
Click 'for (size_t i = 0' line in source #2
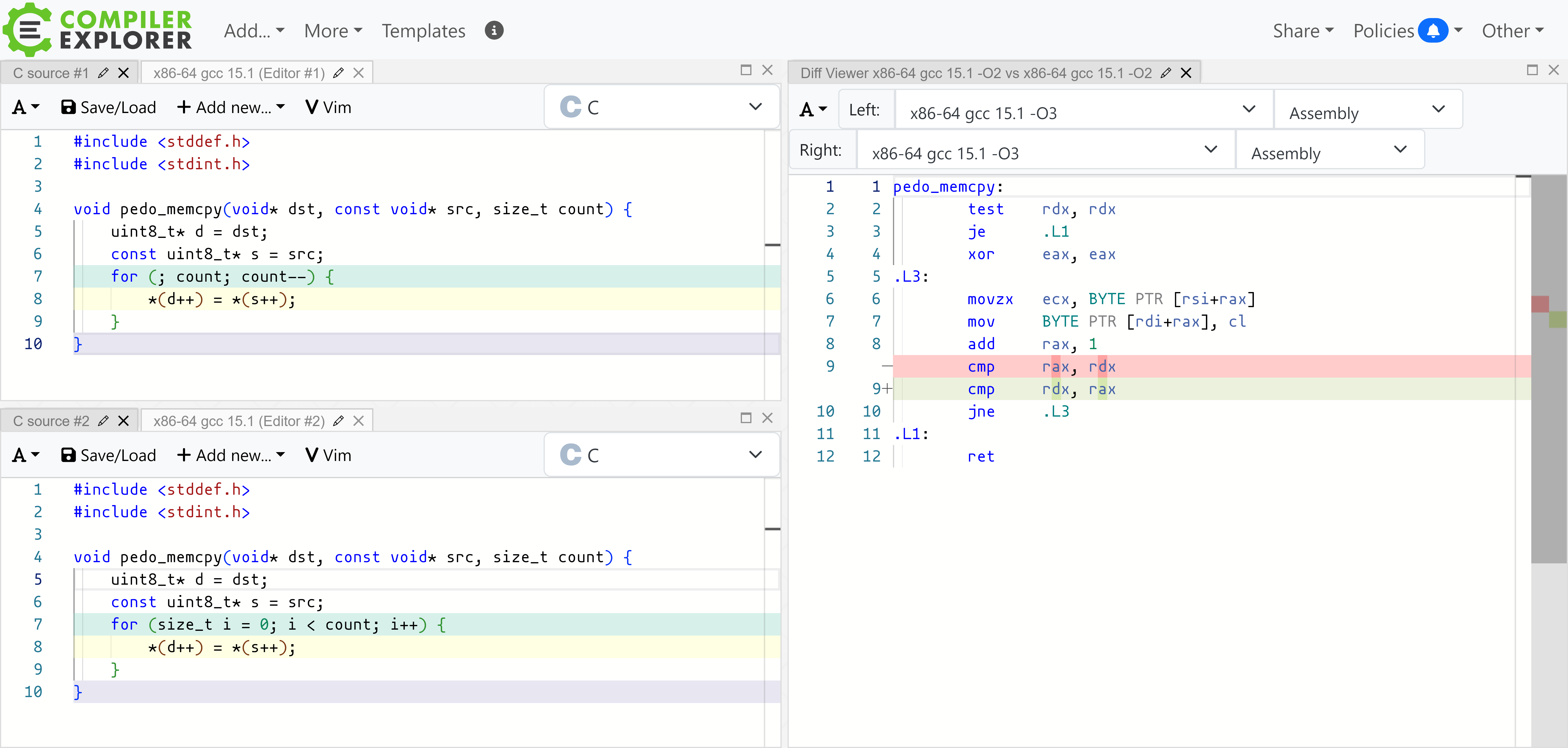[426, 625]
